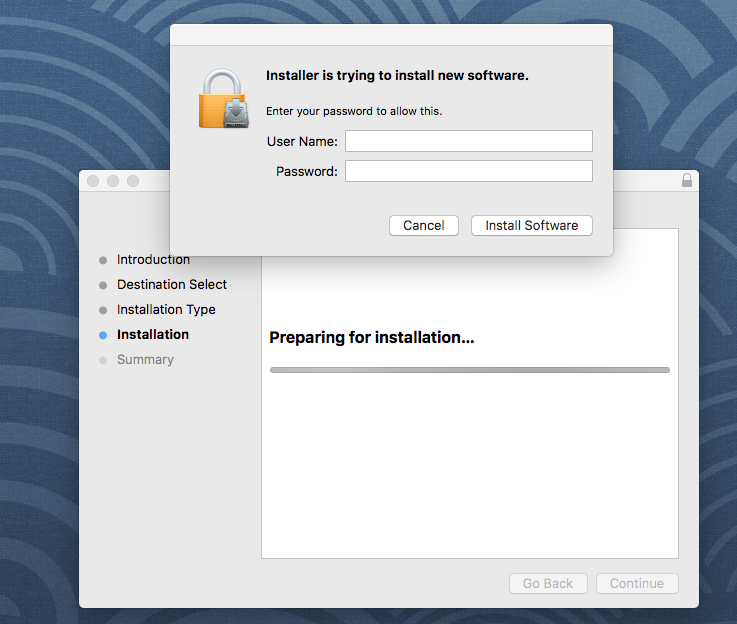Click the Continue button

[x=636, y=584]
